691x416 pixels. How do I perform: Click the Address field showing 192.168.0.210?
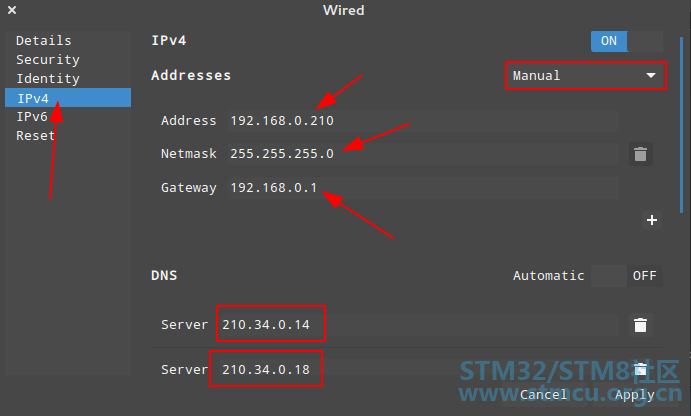click(x=424, y=121)
